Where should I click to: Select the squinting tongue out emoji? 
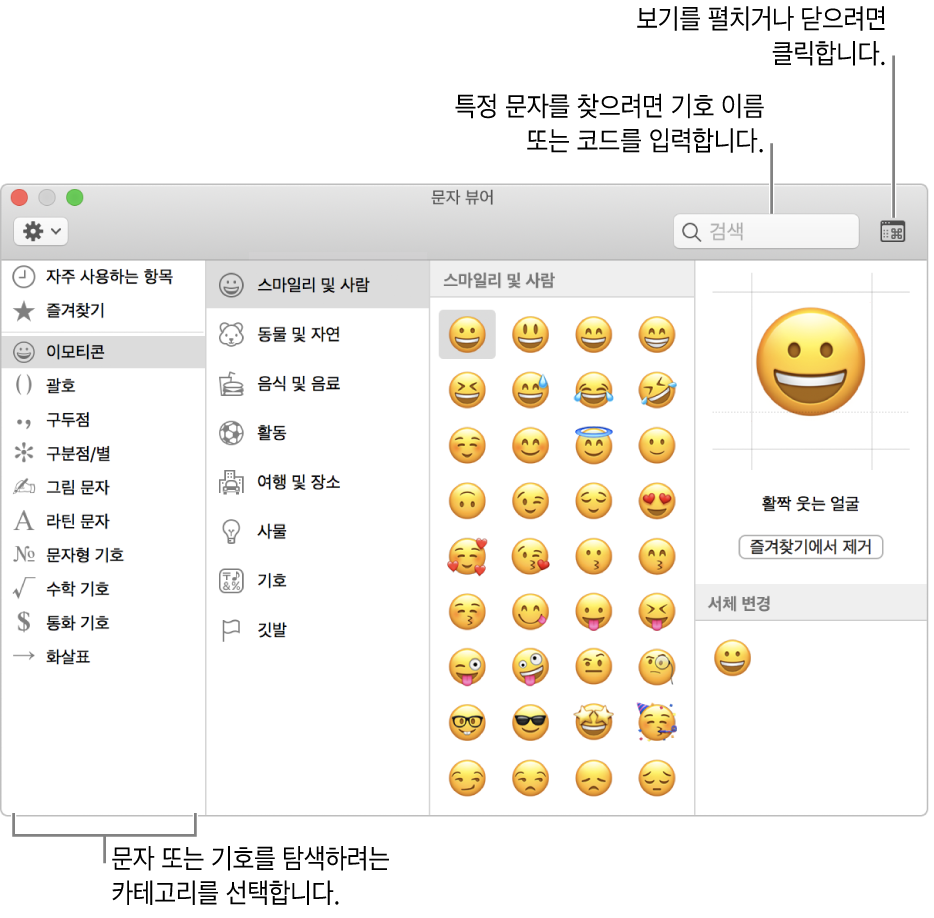[x=657, y=612]
